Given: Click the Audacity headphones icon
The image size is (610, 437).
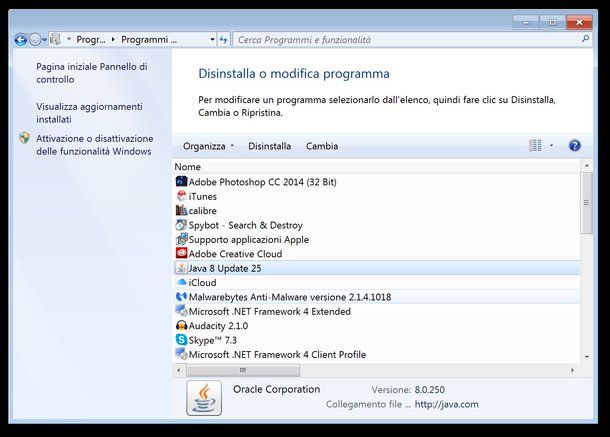Looking at the screenshot, I should 181,325.
